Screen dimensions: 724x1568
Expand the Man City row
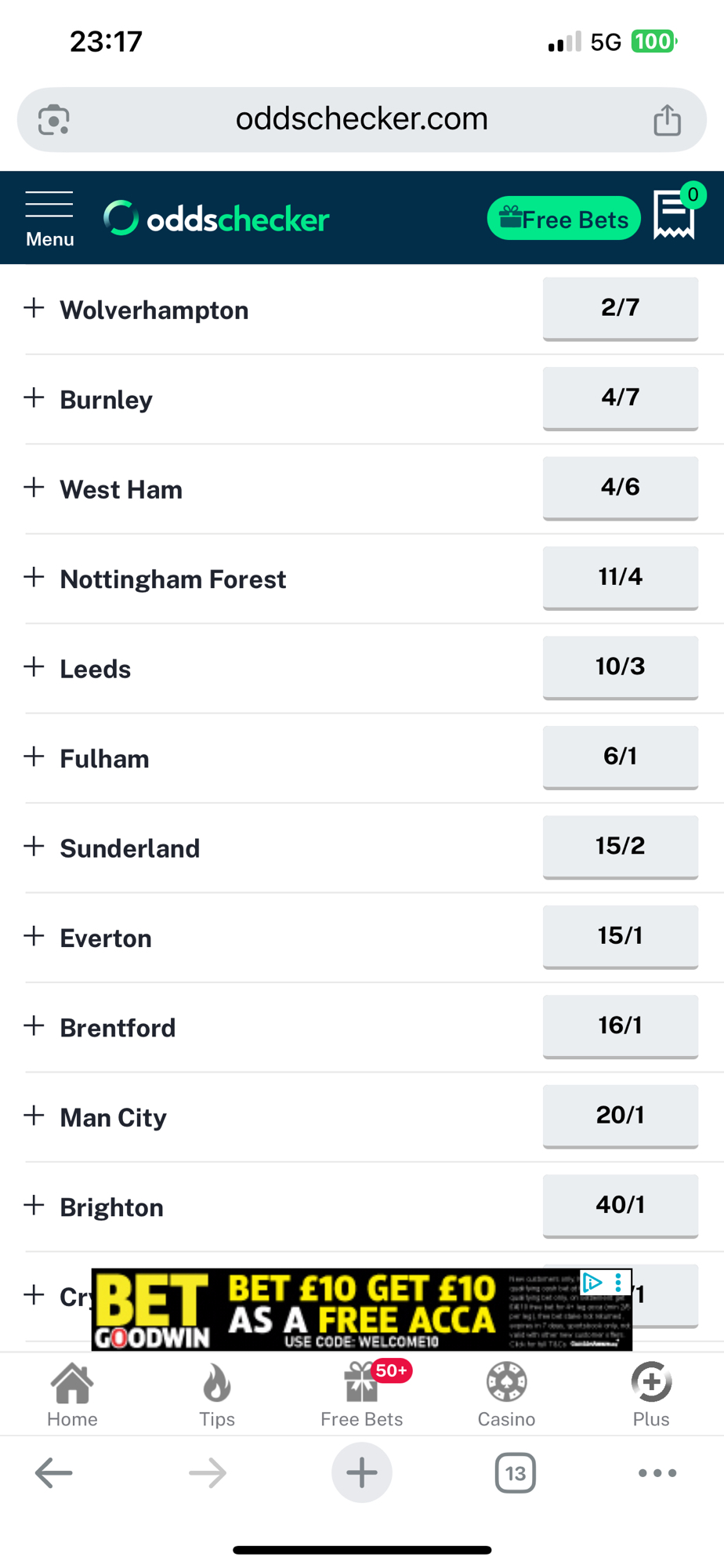click(x=34, y=1116)
